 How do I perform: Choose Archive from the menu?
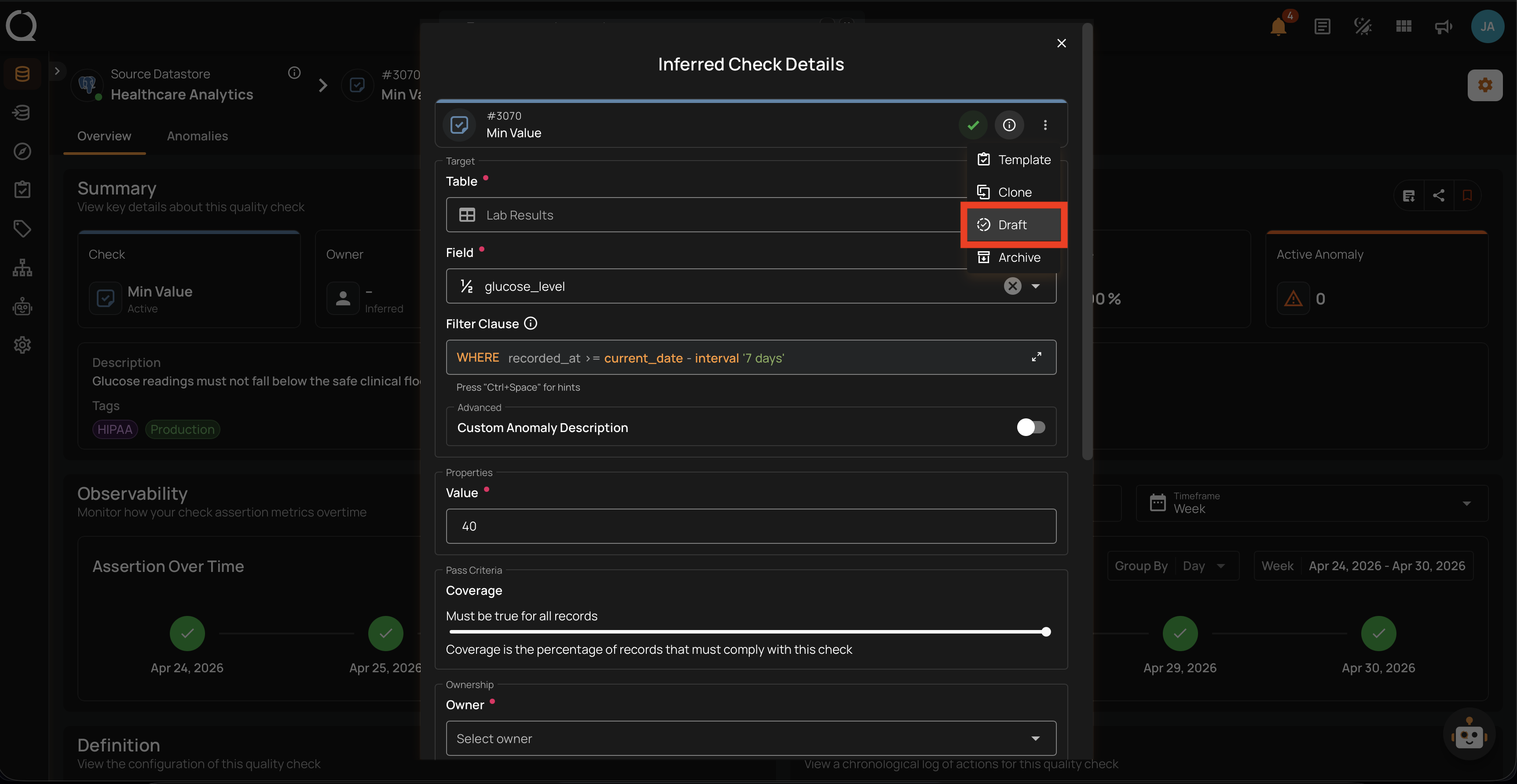1014,257
